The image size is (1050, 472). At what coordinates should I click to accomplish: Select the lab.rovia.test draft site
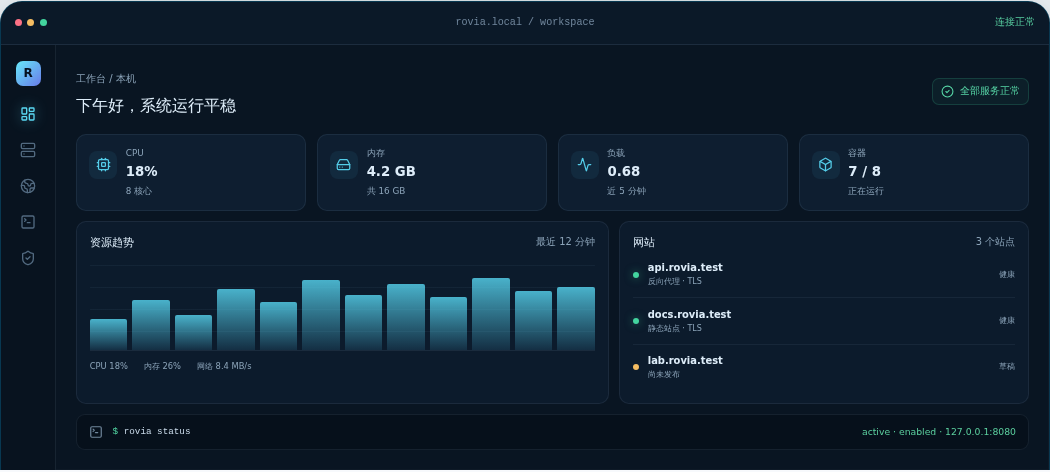pos(824,367)
